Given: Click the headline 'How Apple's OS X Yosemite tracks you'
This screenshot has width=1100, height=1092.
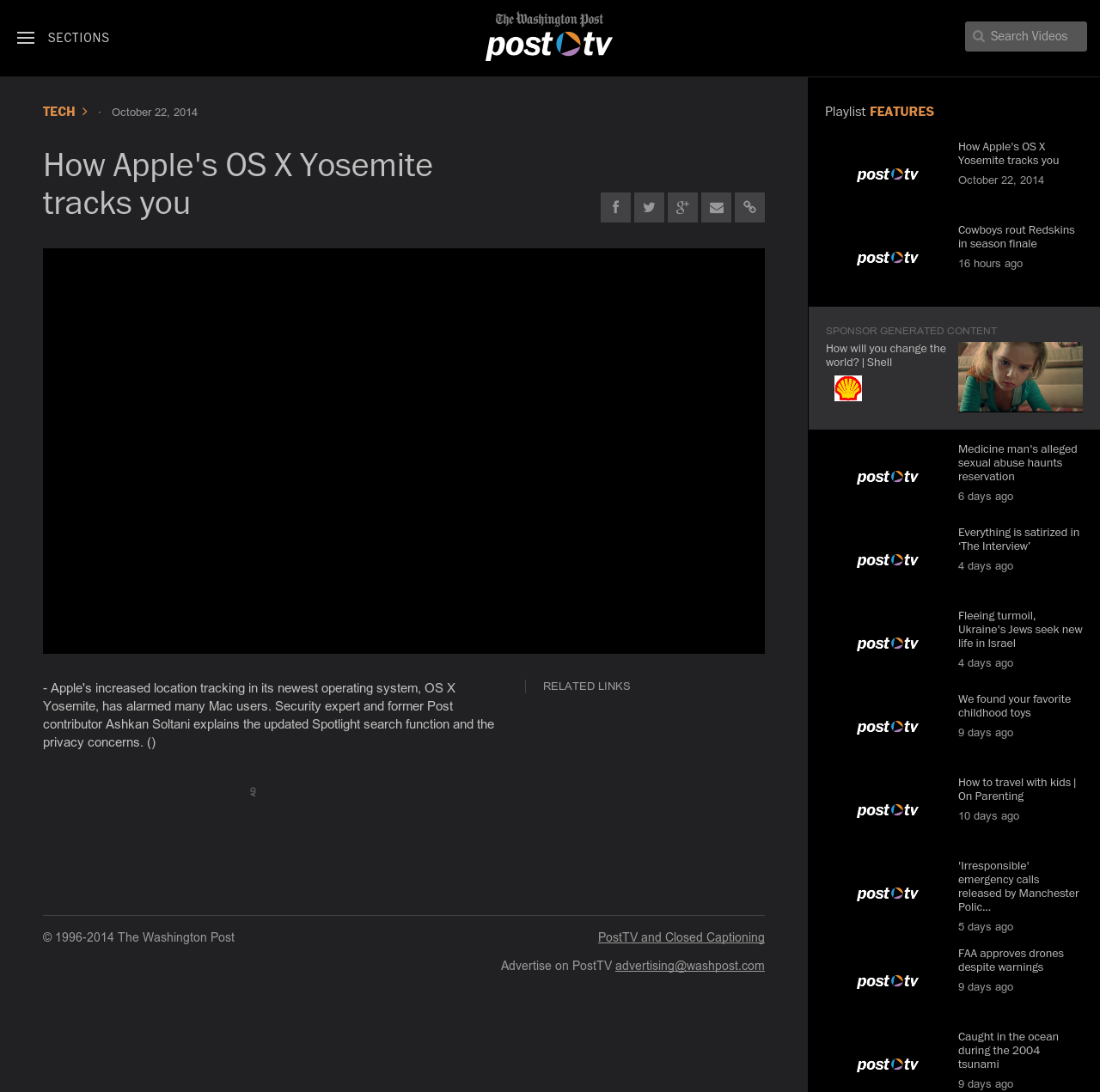Looking at the screenshot, I should click(238, 184).
